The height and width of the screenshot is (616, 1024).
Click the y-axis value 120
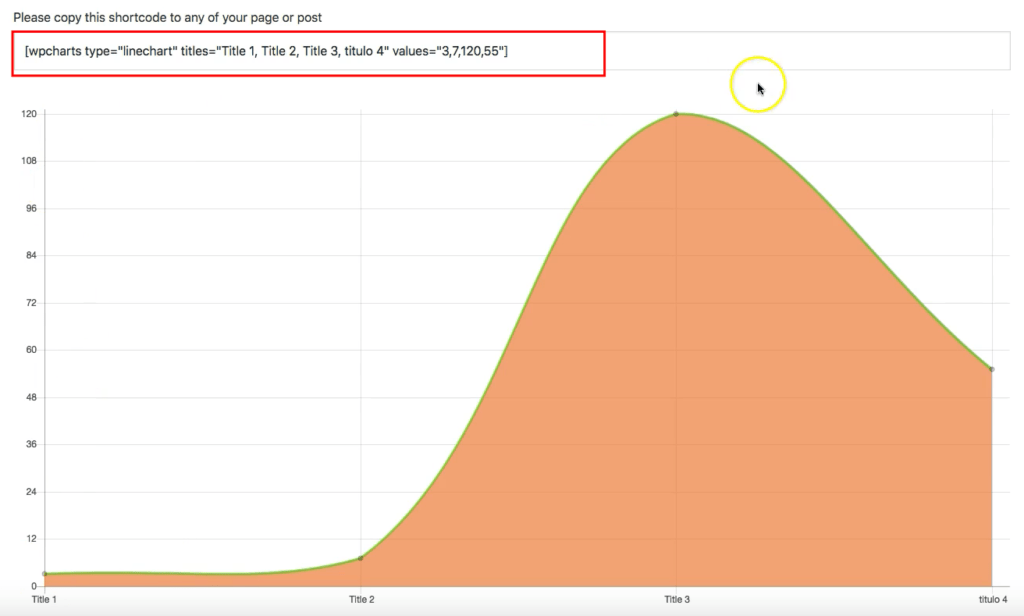tap(29, 114)
